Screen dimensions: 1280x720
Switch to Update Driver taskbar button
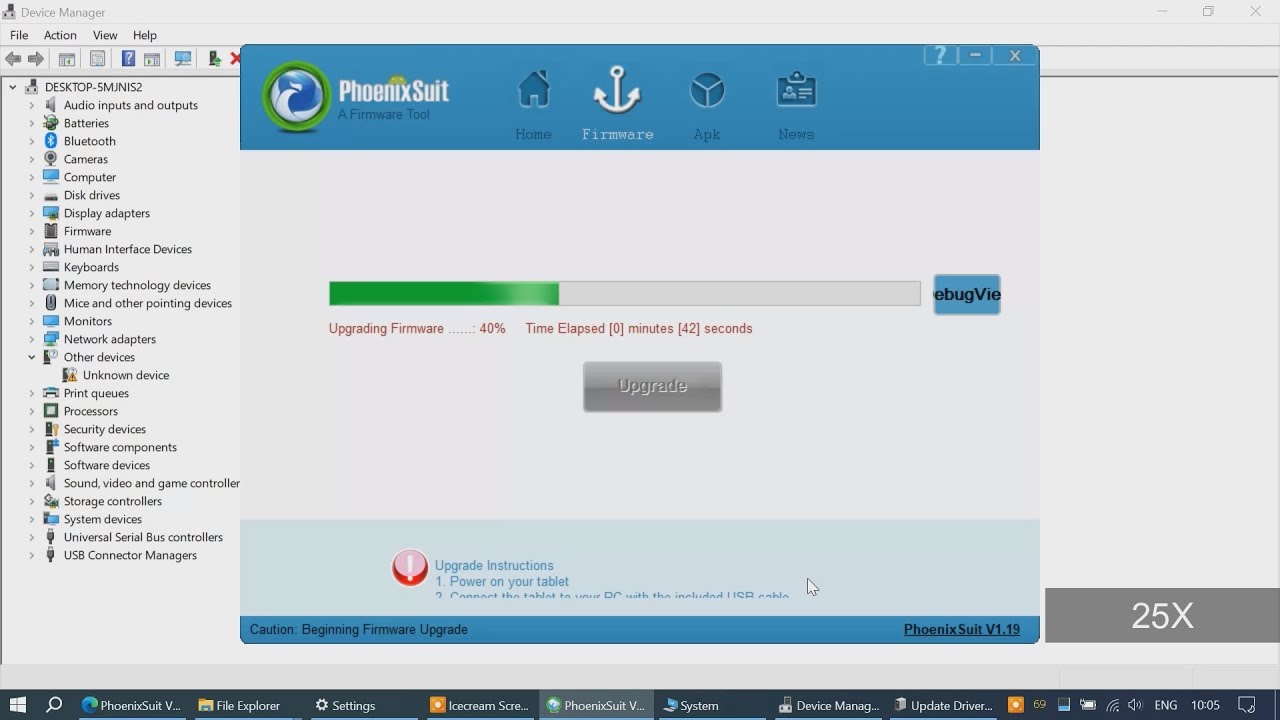(943, 705)
